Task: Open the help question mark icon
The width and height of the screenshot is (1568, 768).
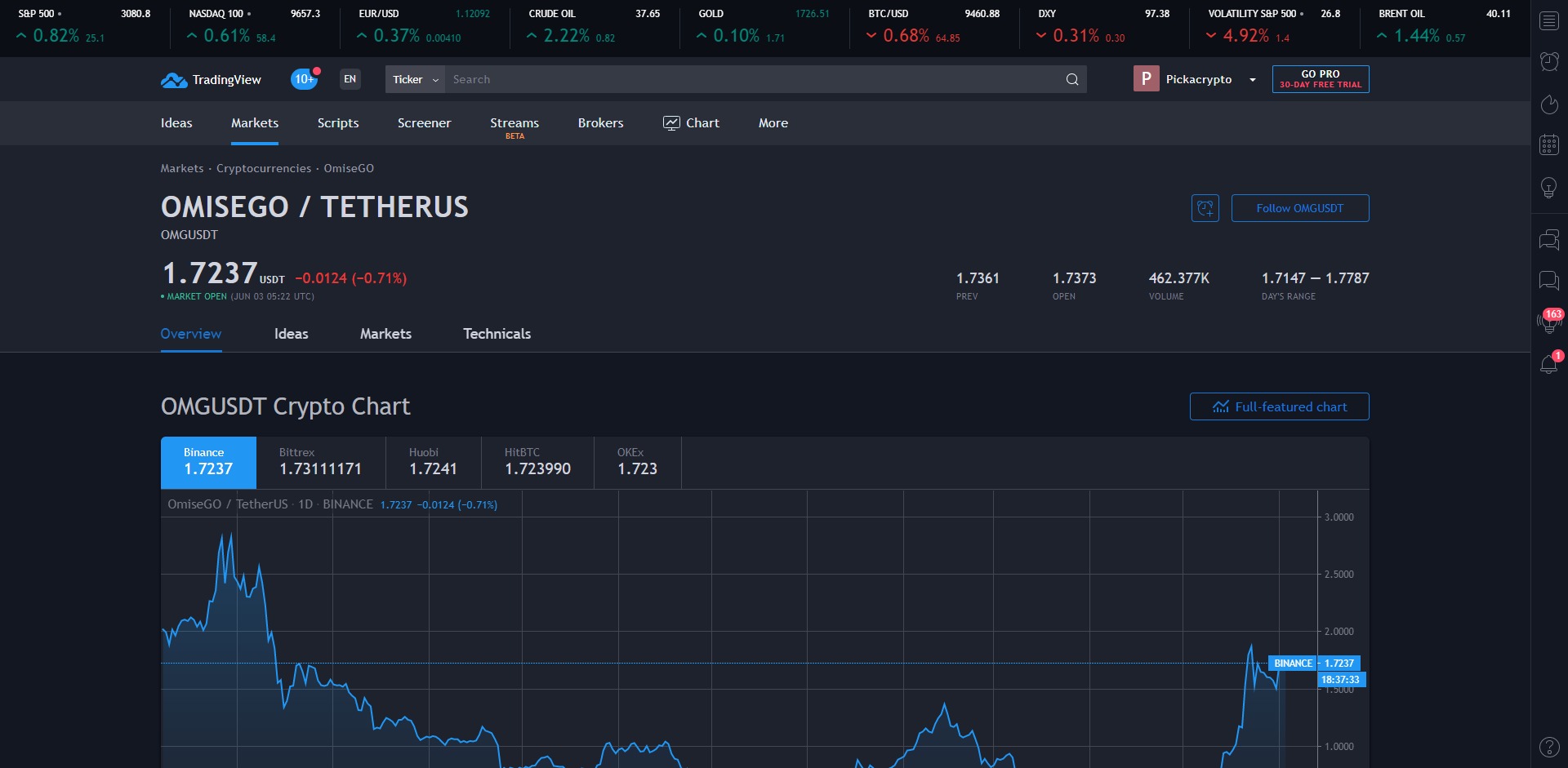Action: [x=1549, y=747]
